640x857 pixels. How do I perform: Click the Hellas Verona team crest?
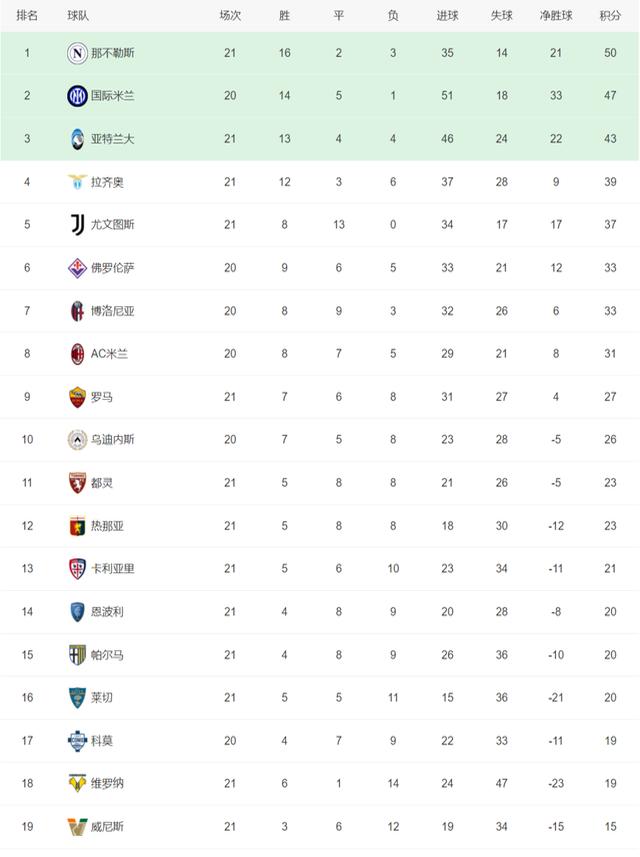[77, 783]
